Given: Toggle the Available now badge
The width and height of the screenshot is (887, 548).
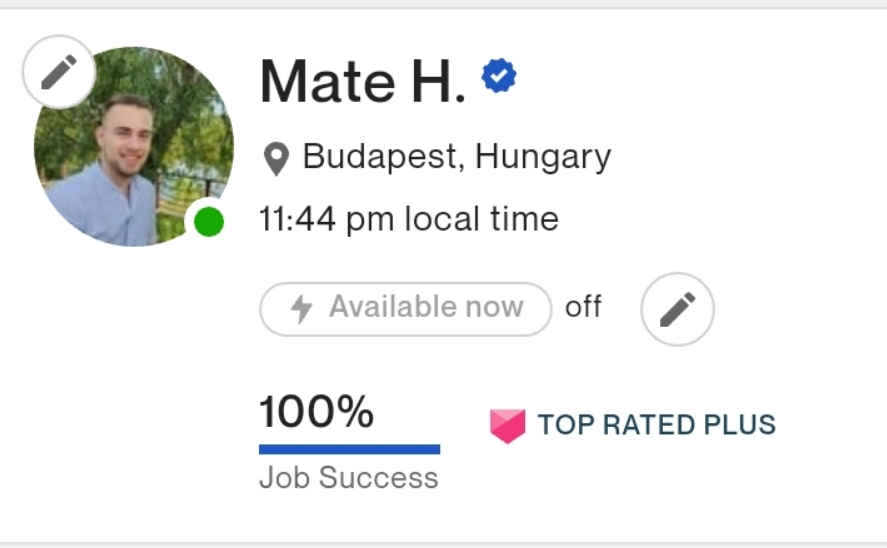Looking at the screenshot, I should click(405, 308).
